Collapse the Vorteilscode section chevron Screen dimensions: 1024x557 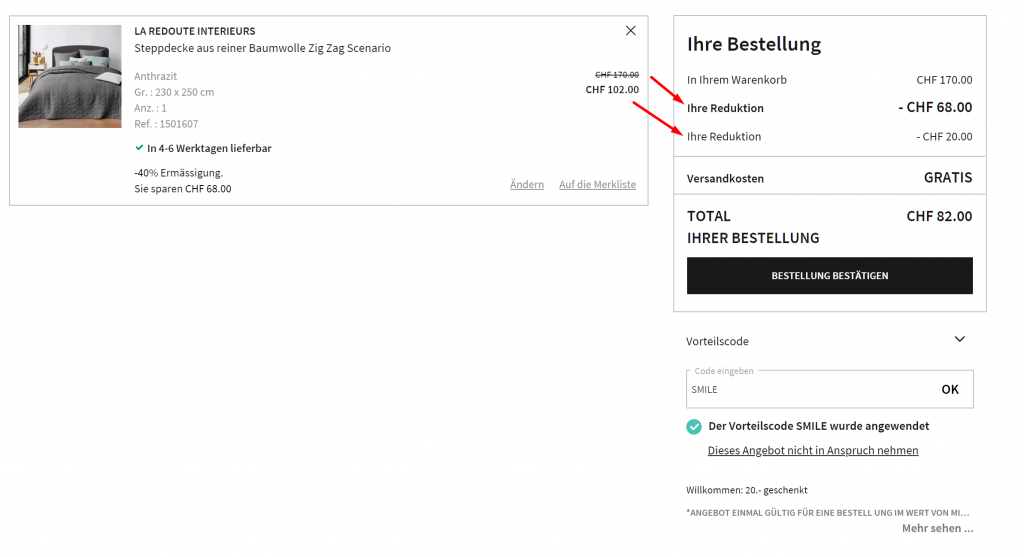pyautogui.click(x=960, y=340)
